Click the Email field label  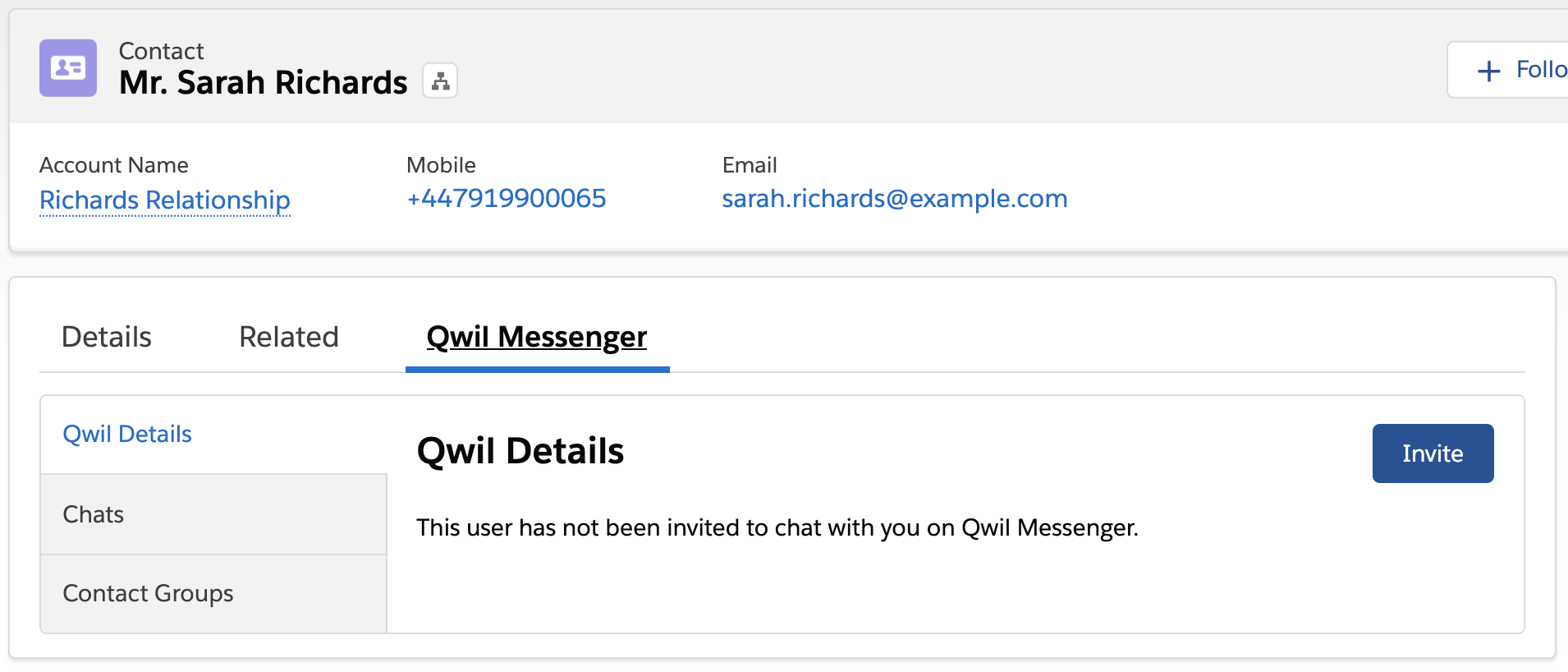coord(750,165)
